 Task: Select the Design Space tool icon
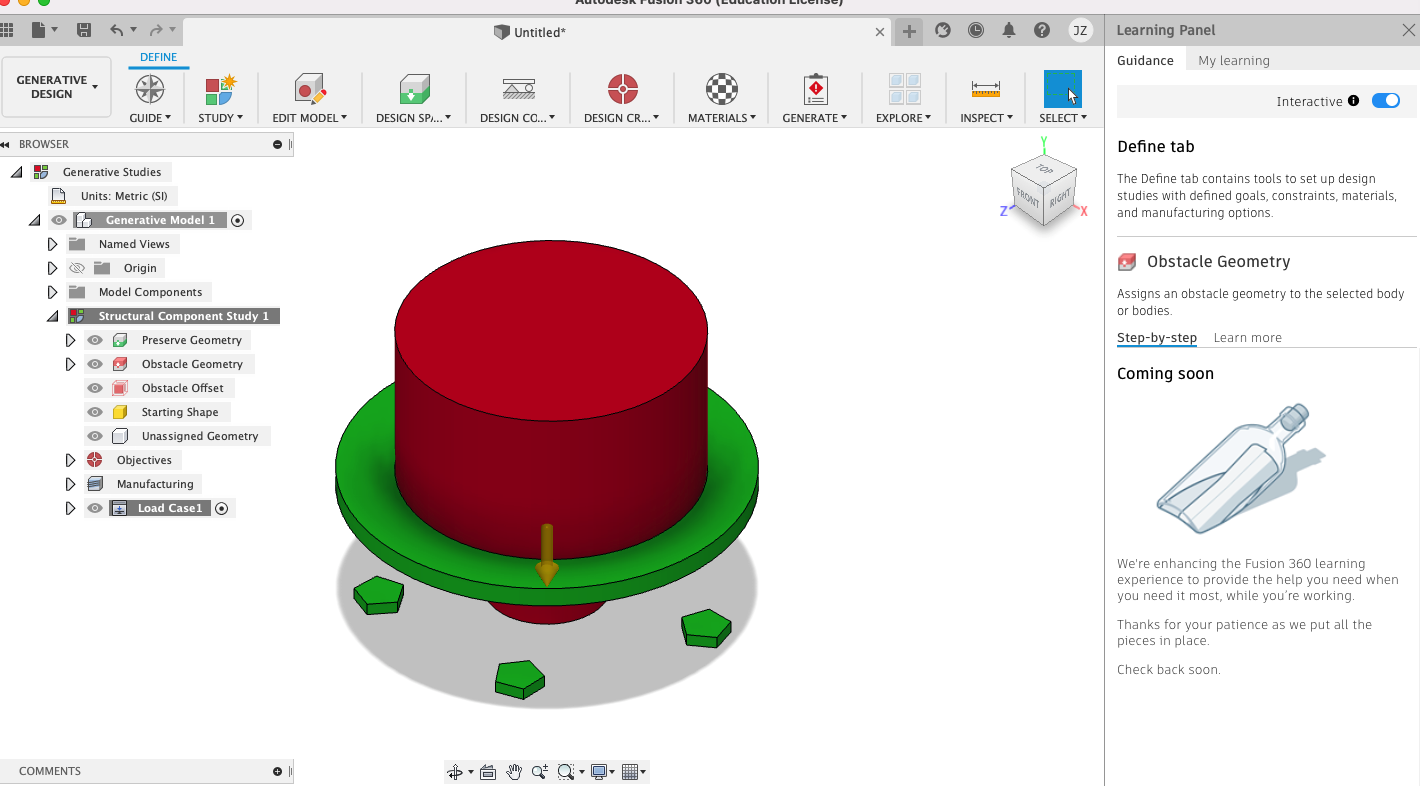coord(414,90)
